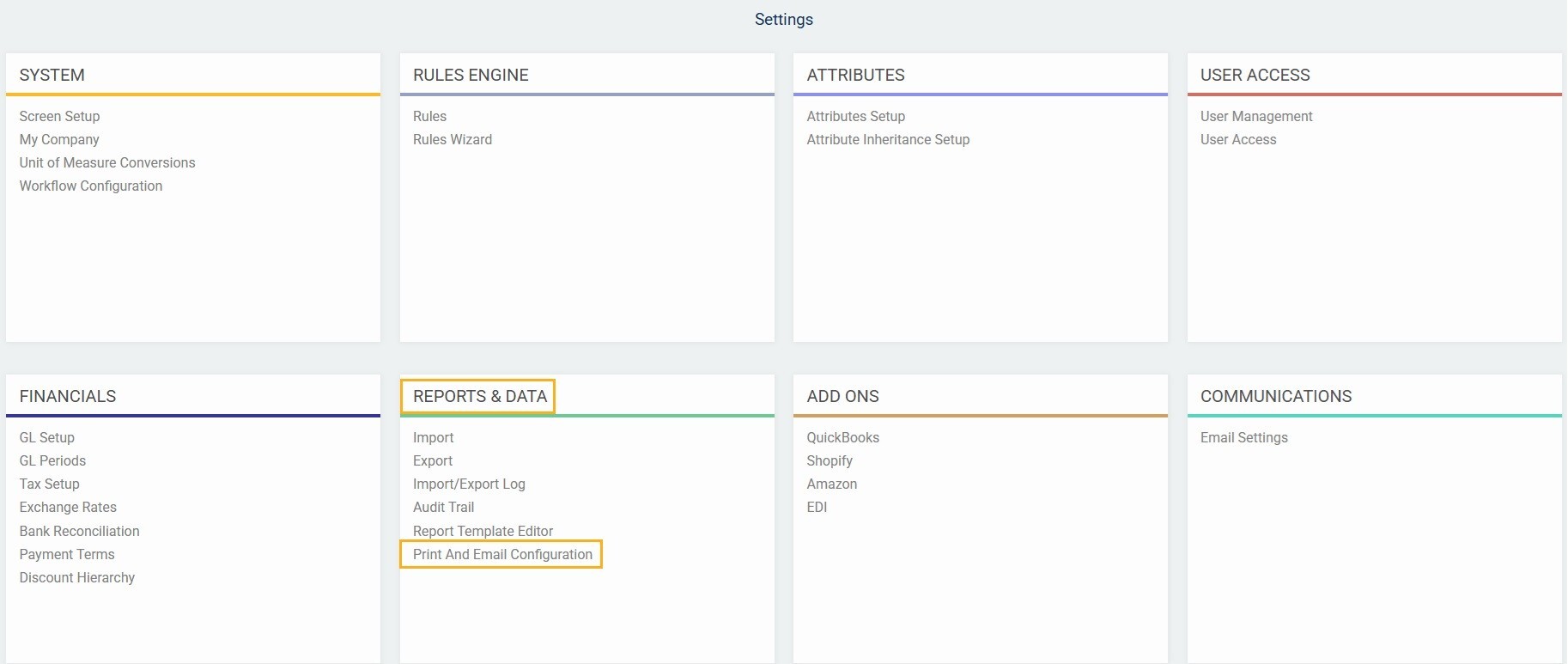Select Attributes Setup link
The image size is (1568, 664).
click(x=855, y=116)
